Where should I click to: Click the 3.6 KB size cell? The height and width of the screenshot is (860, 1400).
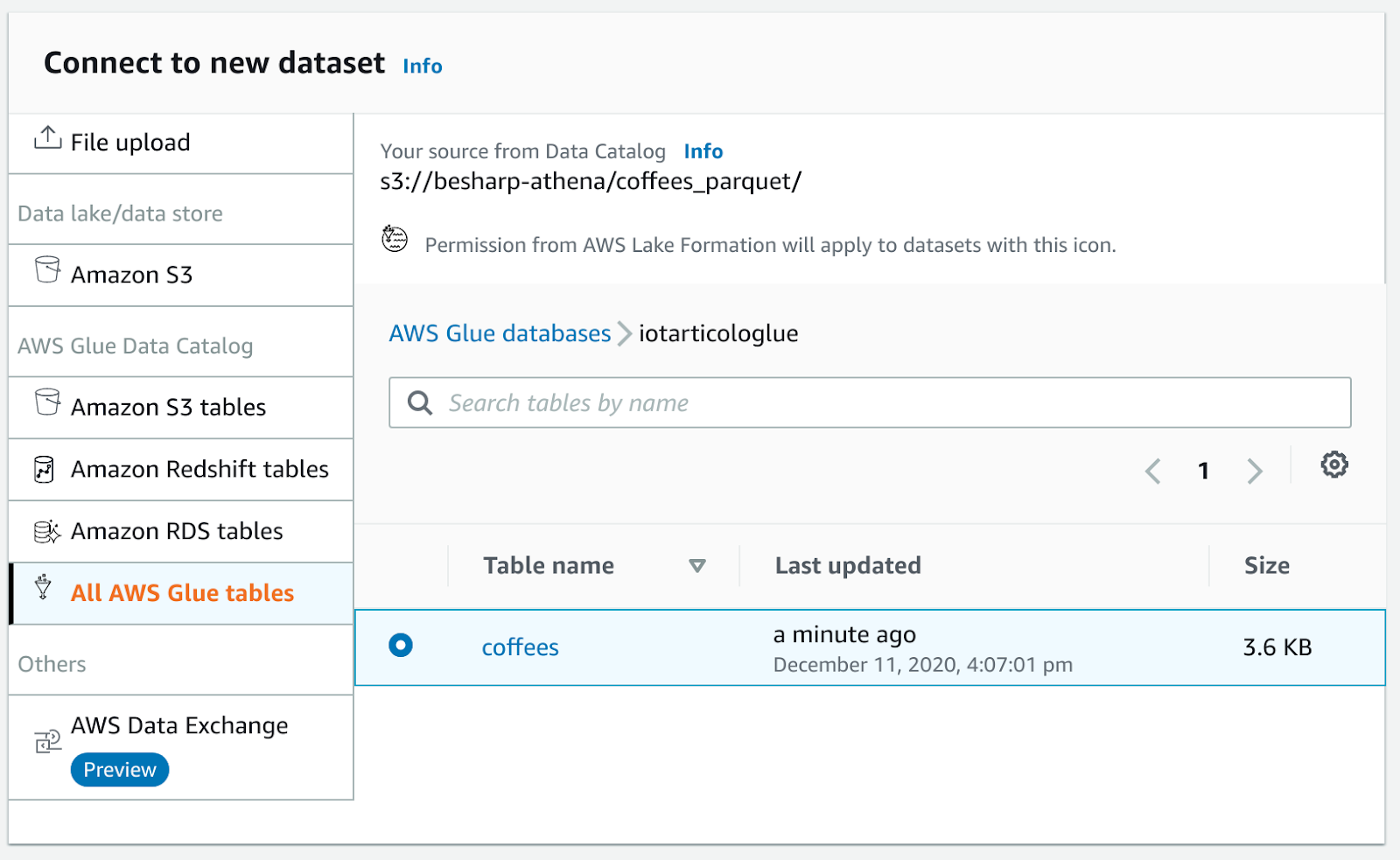point(1277,647)
